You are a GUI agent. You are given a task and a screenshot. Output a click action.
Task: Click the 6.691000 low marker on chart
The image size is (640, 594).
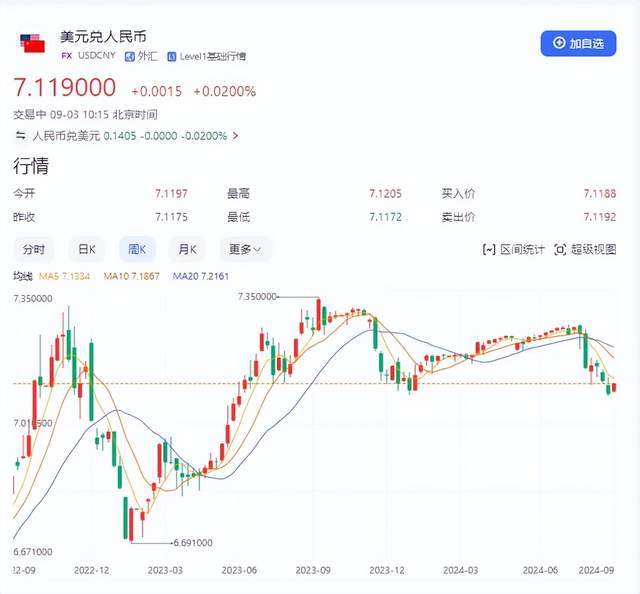point(193,543)
